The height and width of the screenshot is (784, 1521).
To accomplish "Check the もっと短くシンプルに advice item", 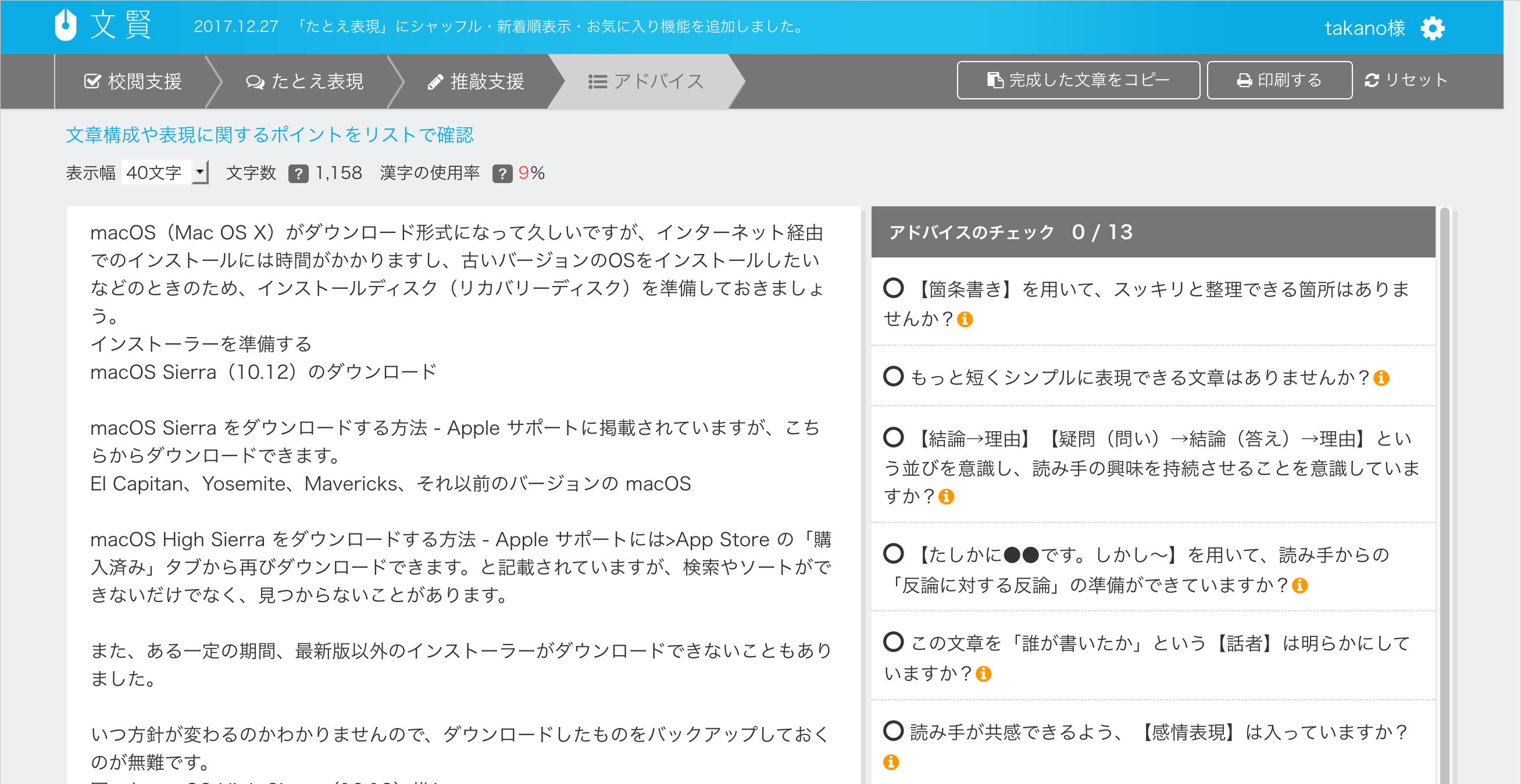I will pyautogui.click(x=893, y=376).
